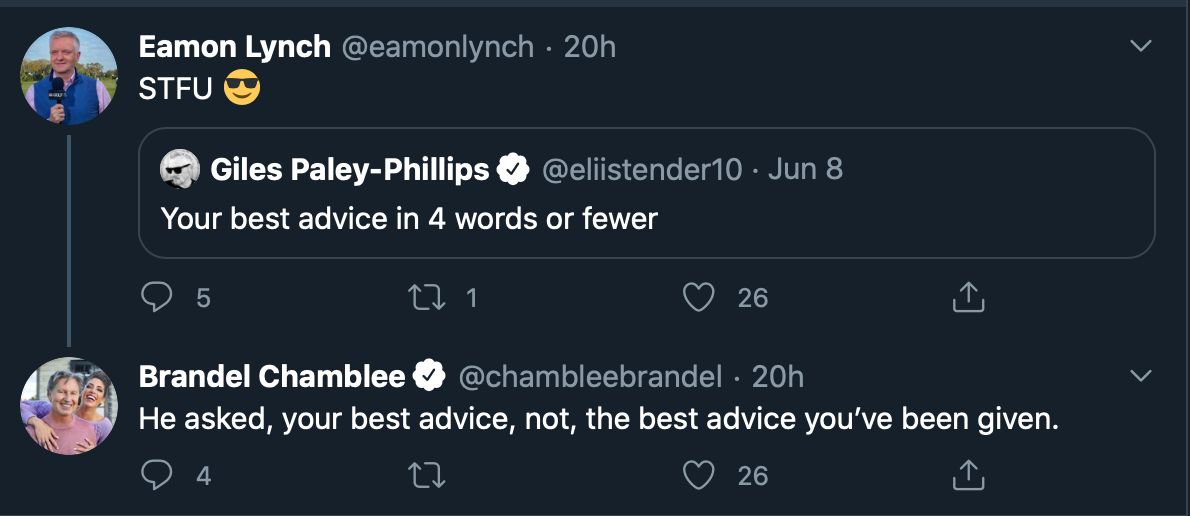Open 20h timestamp on Brandel's reply
The width and height of the screenshot is (1190, 516).
778,376
